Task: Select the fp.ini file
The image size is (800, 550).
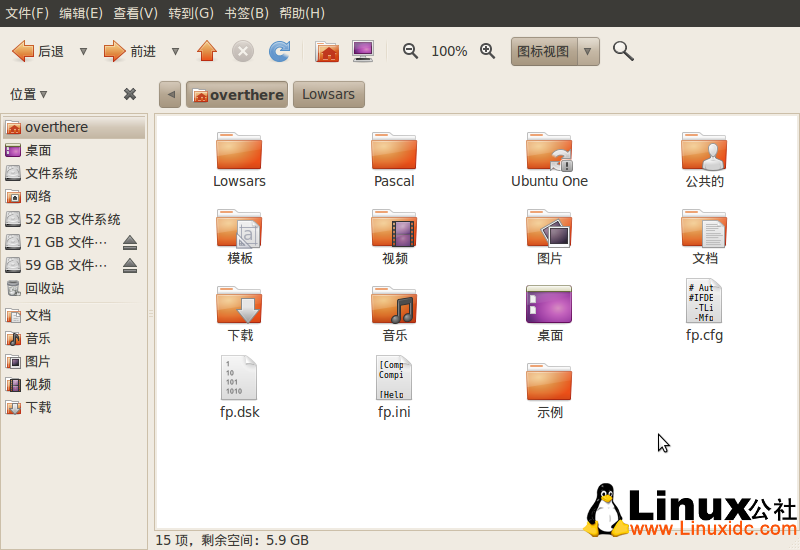Action: coord(394,378)
